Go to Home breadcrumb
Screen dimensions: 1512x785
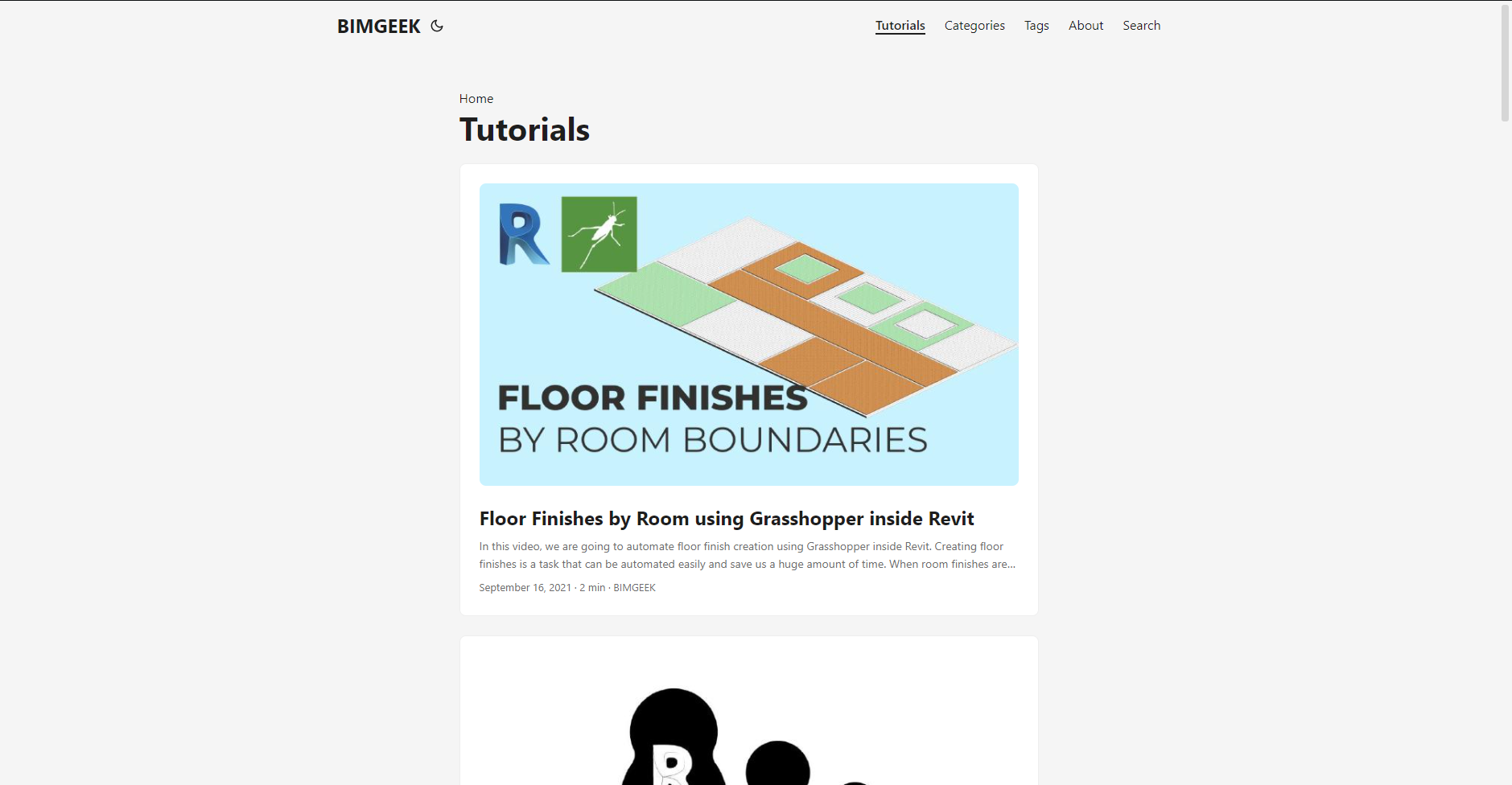click(476, 99)
